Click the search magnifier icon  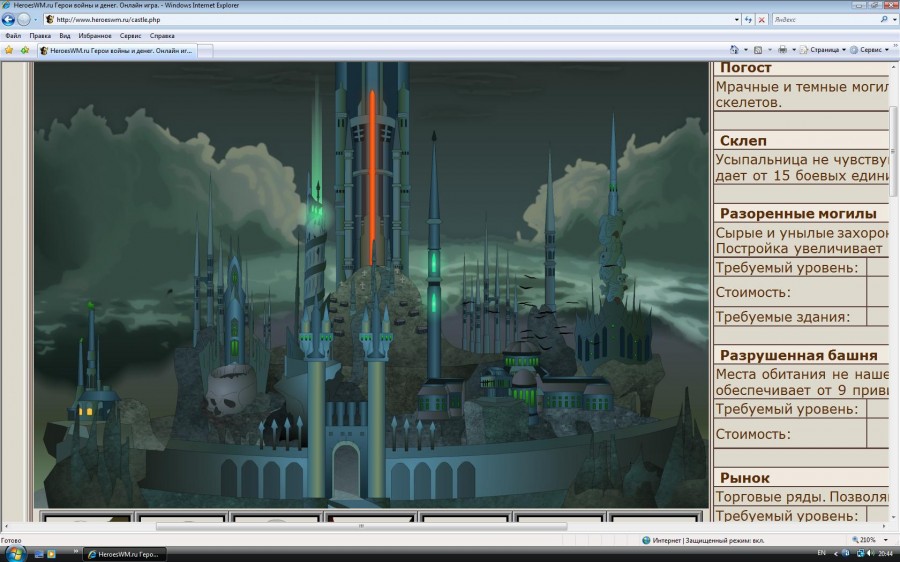tap(884, 20)
